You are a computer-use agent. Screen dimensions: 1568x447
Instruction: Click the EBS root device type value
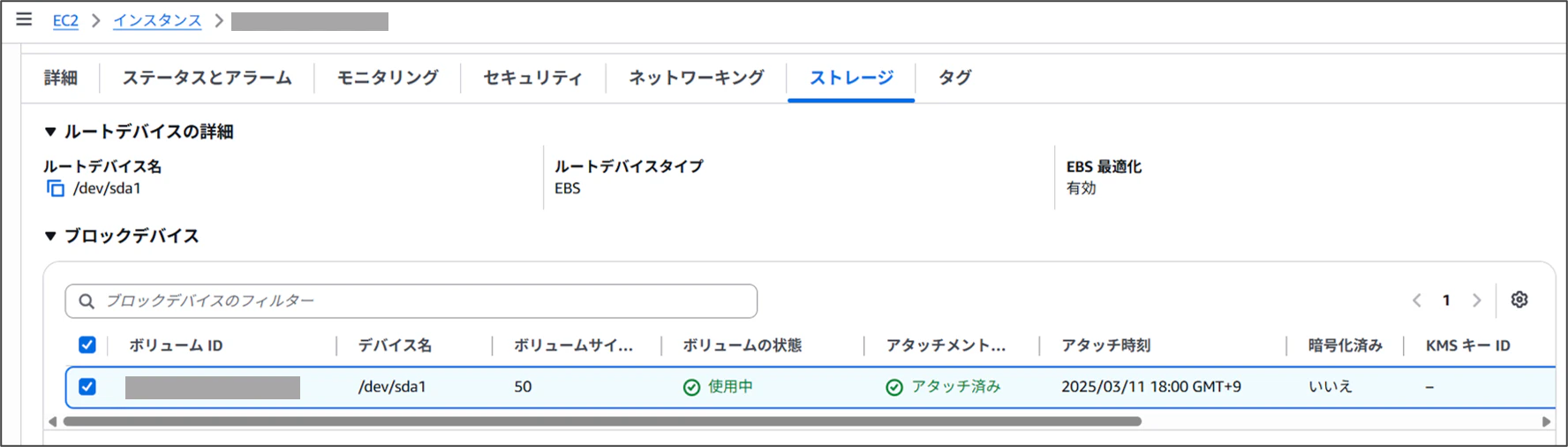pos(568,188)
